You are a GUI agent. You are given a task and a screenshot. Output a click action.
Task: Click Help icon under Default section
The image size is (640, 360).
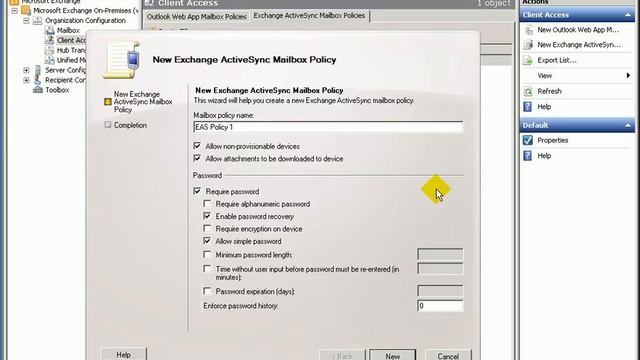coord(528,156)
